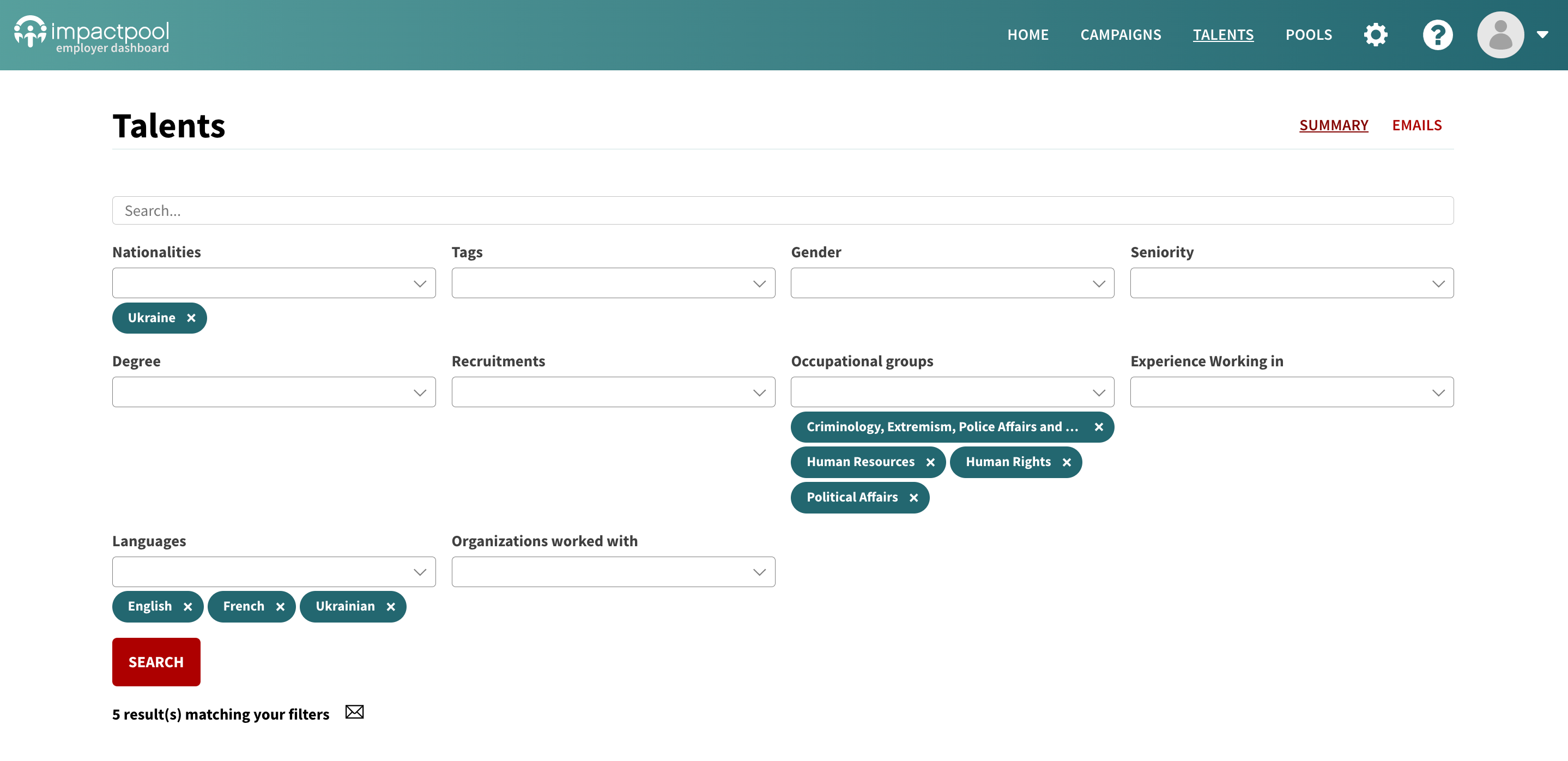This screenshot has height=761, width=1568.
Task: Remove the Ukrainian language filter tag
Action: pos(391,606)
